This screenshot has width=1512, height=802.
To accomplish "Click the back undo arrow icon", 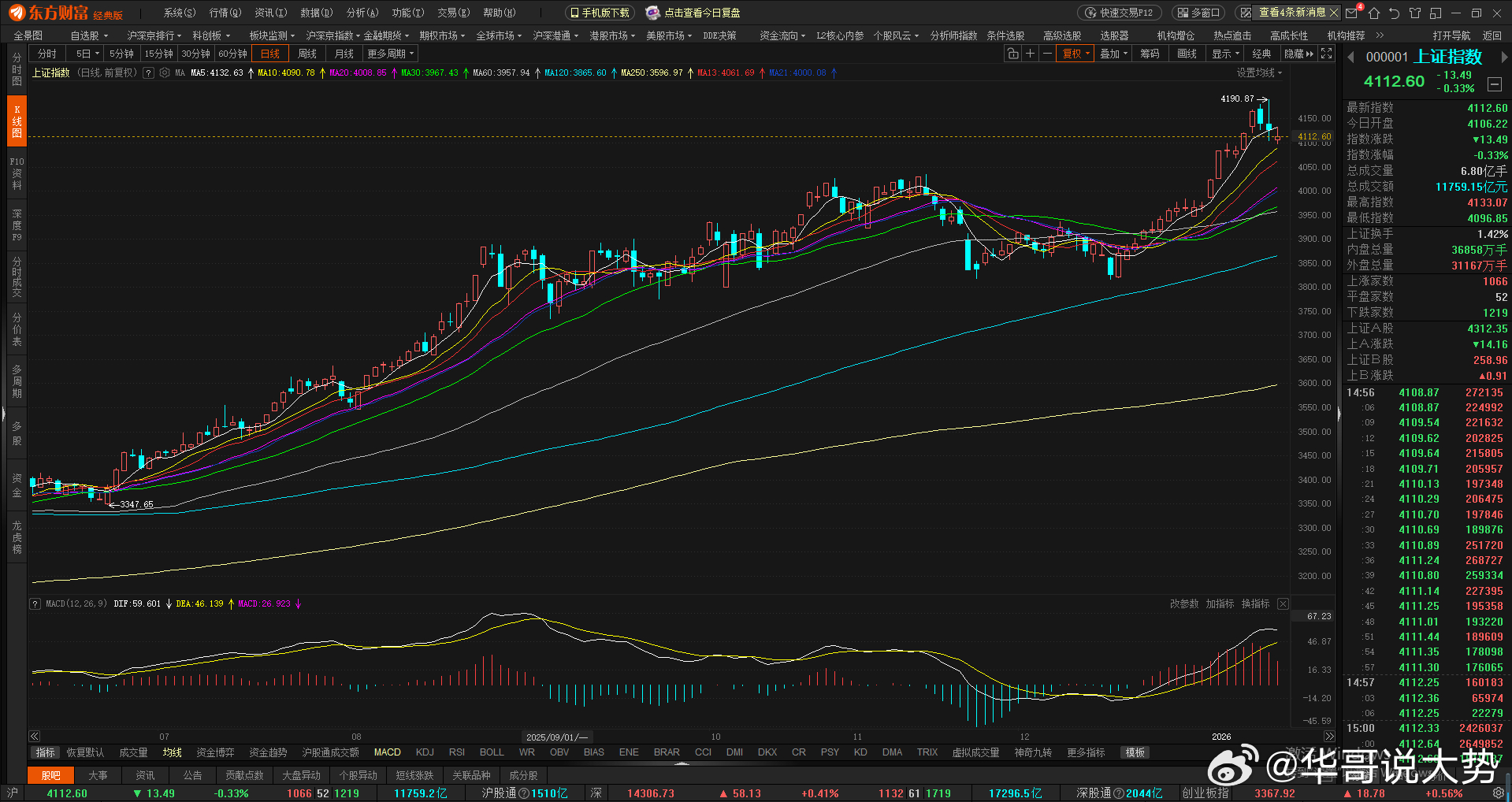I will 1395,13.
